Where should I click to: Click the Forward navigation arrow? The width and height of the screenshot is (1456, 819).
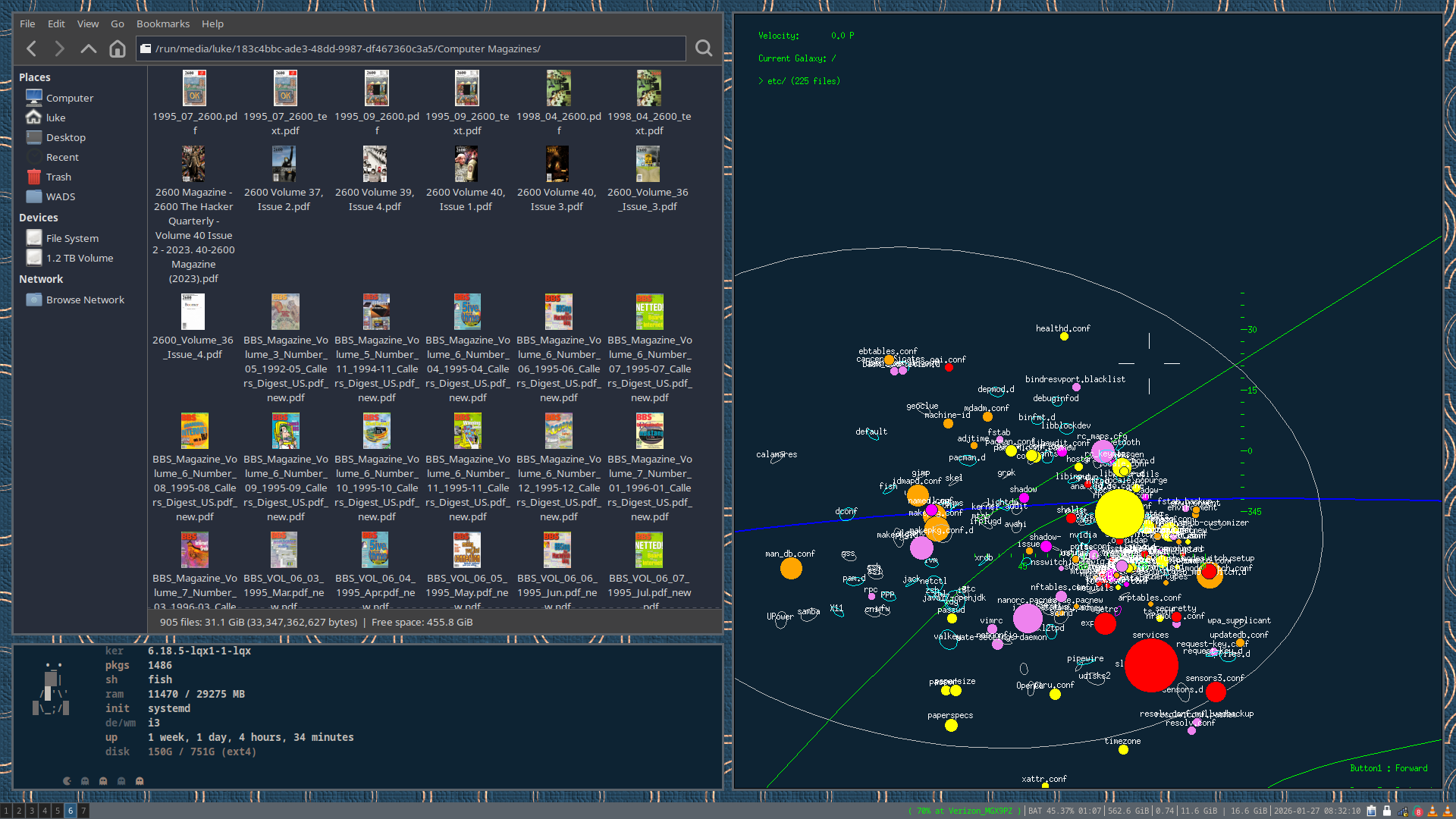pos(60,49)
